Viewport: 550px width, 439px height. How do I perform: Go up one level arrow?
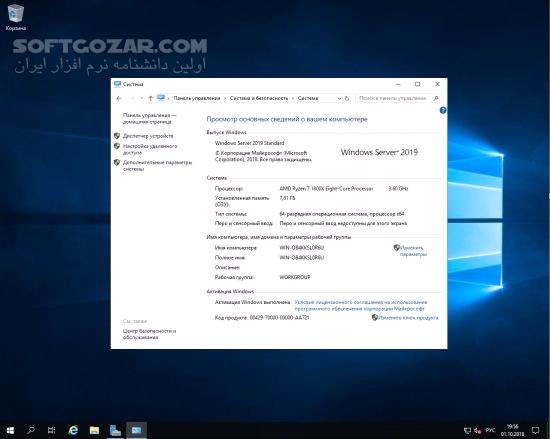pyautogui.click(x=150, y=99)
